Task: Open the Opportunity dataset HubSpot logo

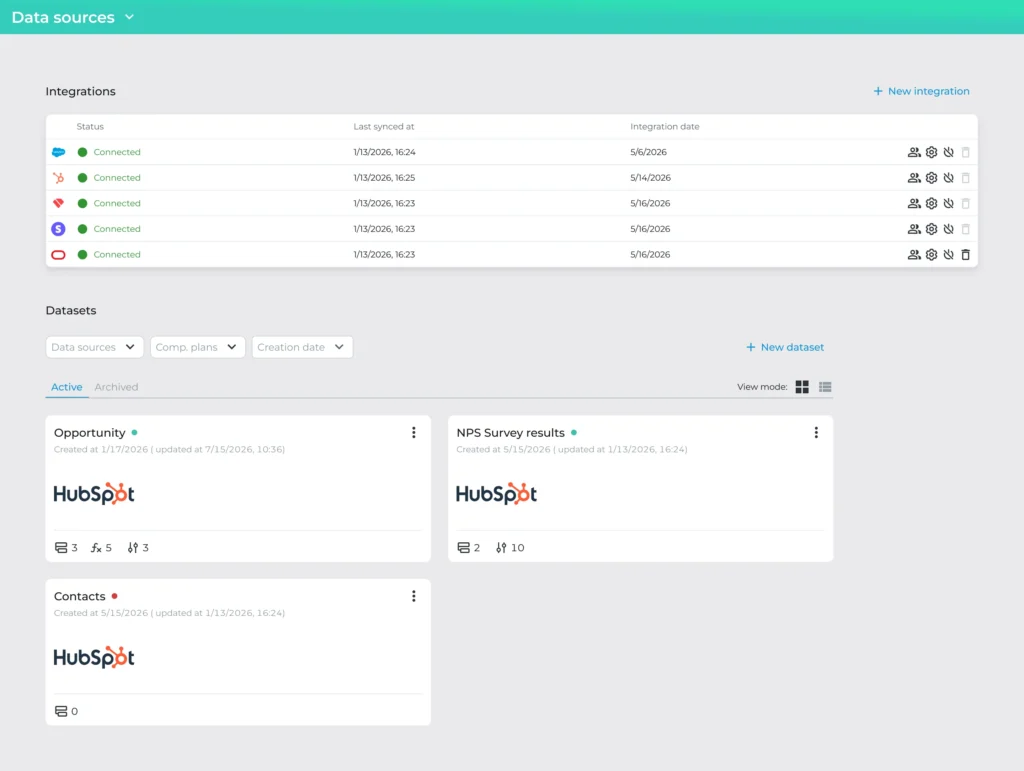Action: pyautogui.click(x=94, y=494)
